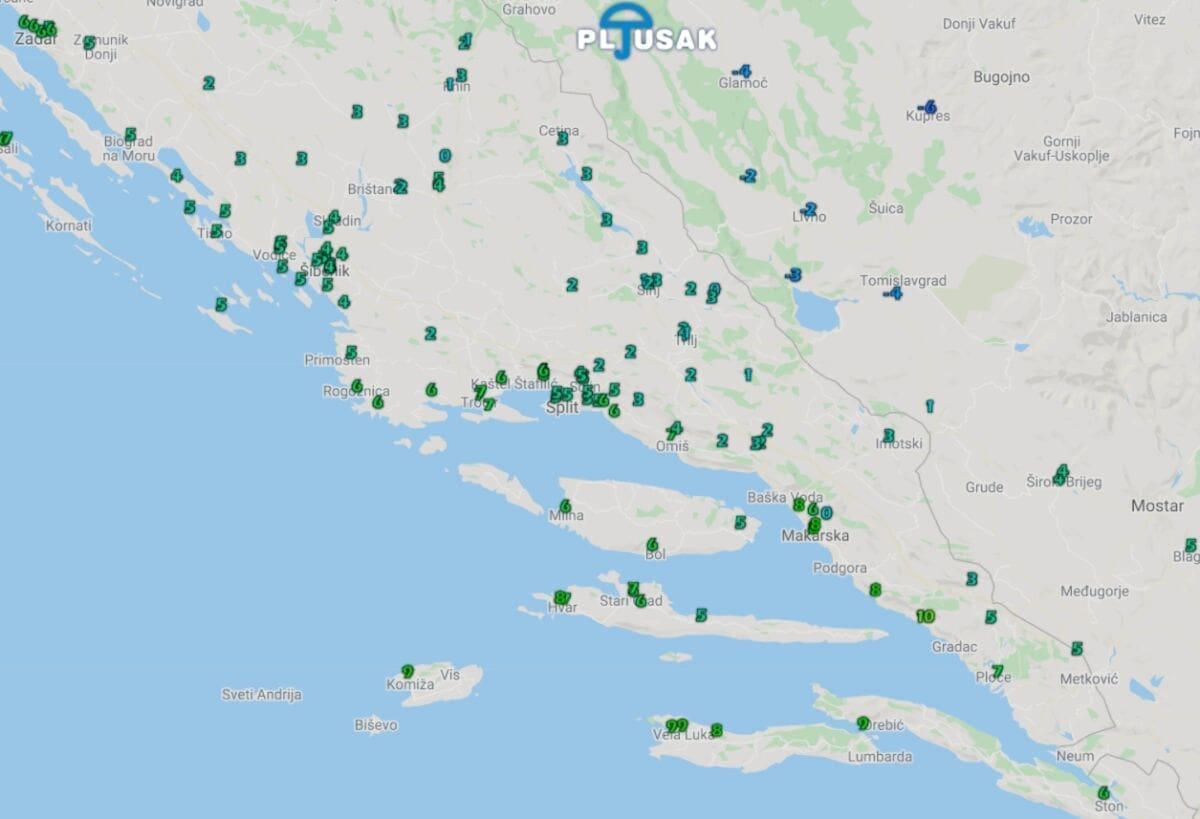
Task: Click the 9 marker at Komiža
Action: click(408, 671)
